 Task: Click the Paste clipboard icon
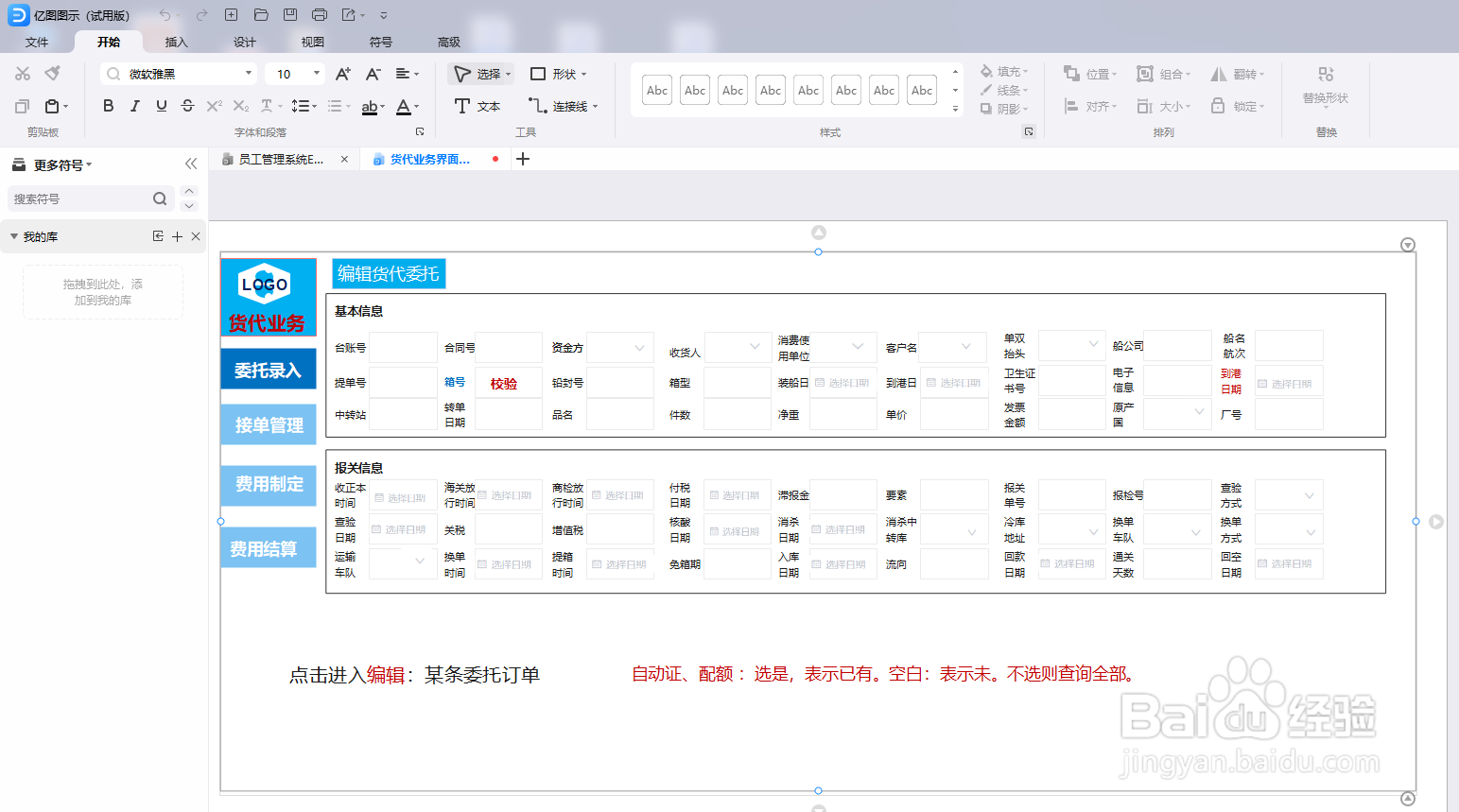tap(53, 106)
